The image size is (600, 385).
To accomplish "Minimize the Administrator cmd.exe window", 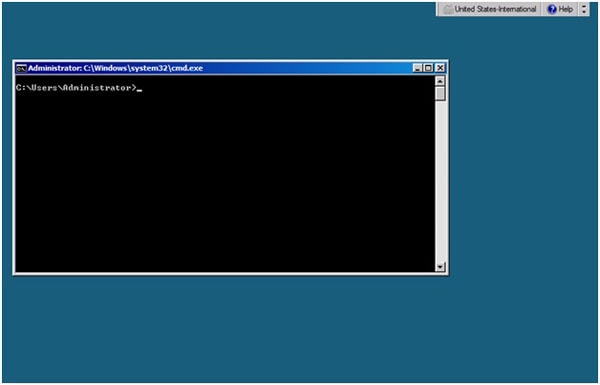I will click(417, 68).
